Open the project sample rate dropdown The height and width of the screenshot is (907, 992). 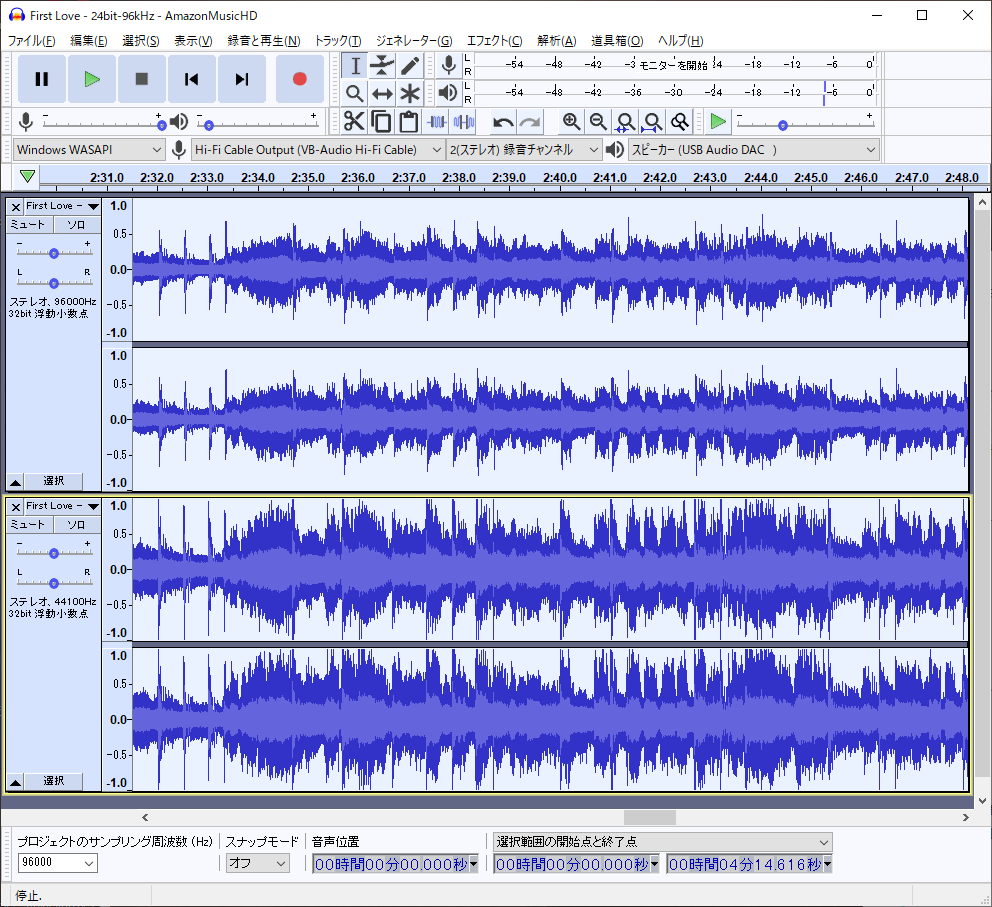(x=89, y=863)
